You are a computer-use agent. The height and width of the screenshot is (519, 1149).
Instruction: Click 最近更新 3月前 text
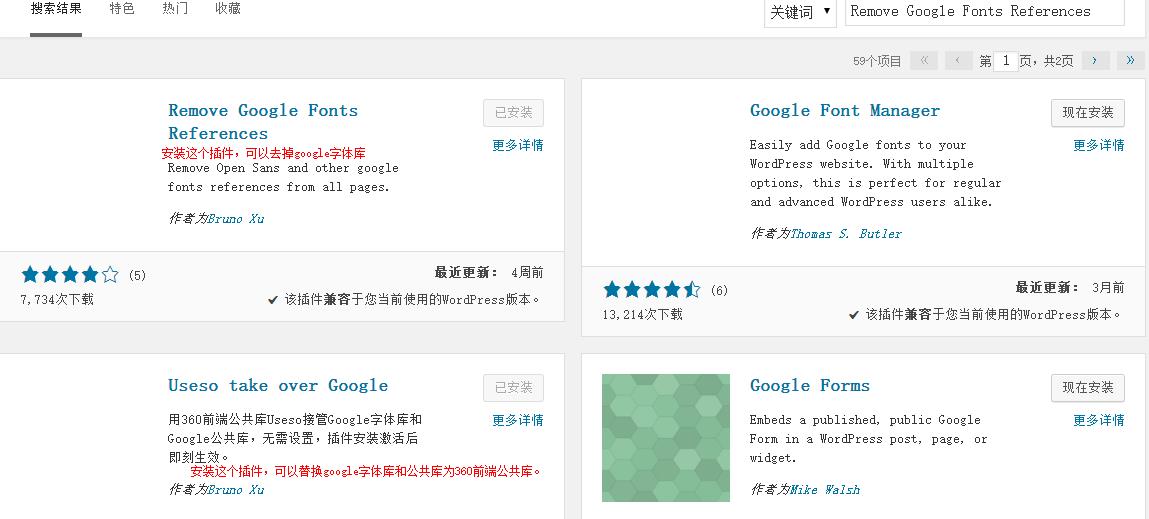coord(1070,287)
